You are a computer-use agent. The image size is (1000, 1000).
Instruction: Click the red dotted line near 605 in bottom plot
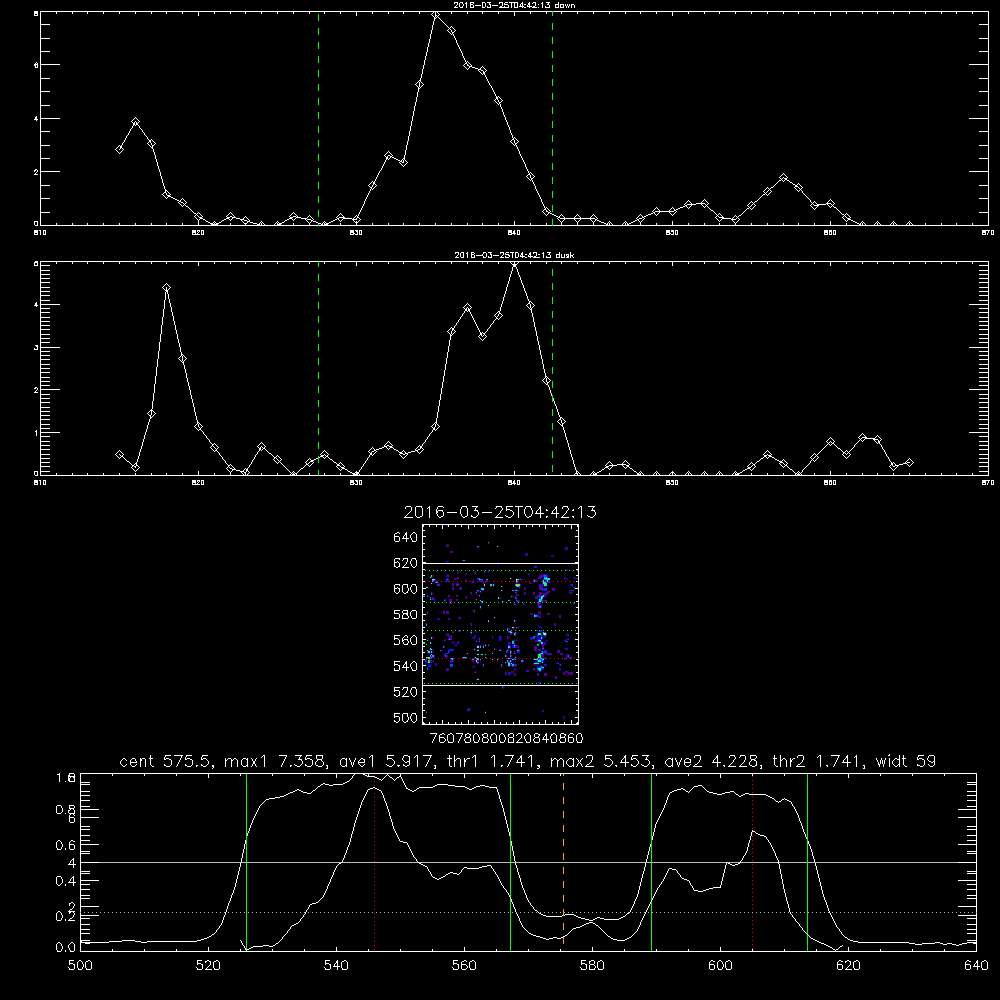(753, 861)
